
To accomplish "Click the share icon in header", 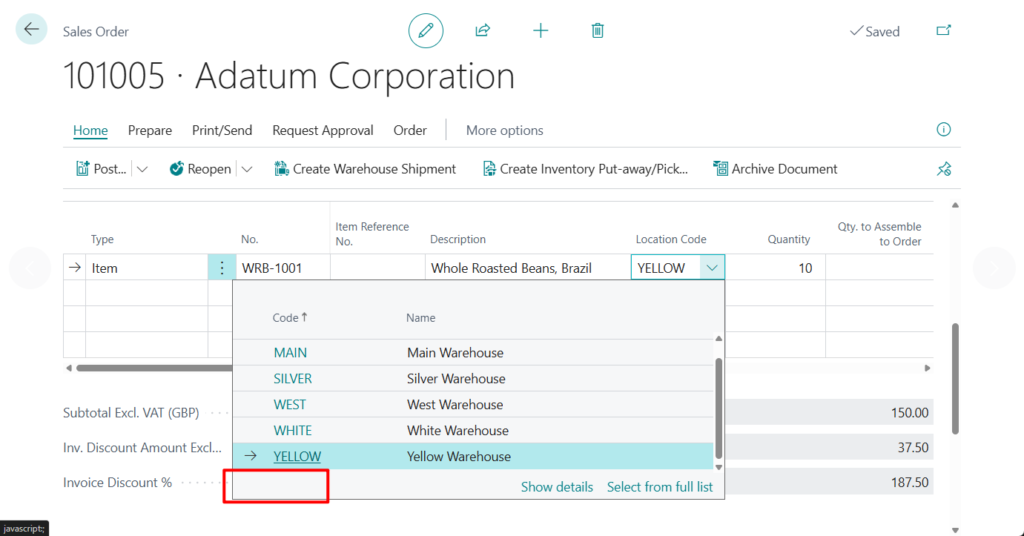I will point(483,31).
